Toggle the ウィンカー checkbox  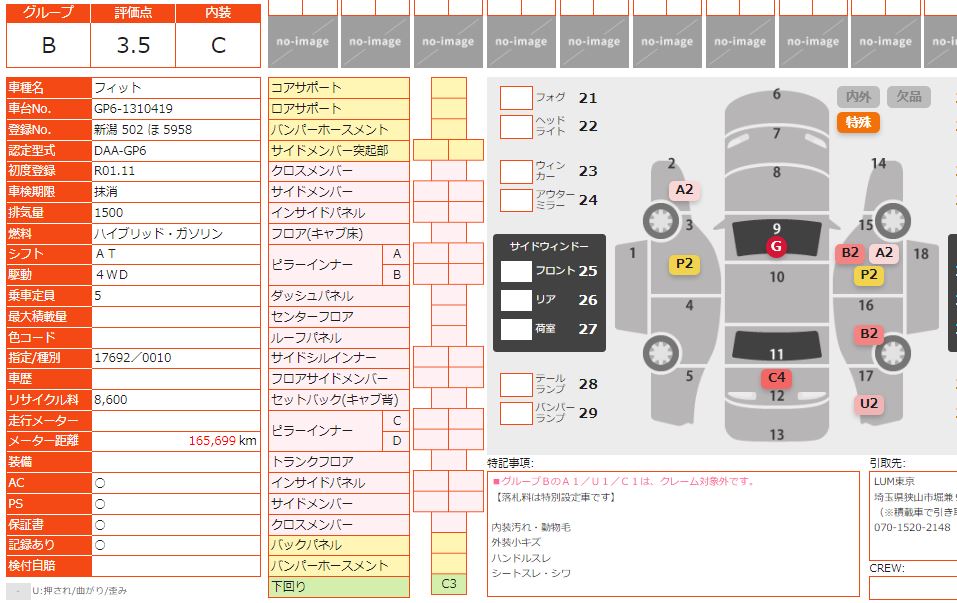pyautogui.click(x=516, y=172)
